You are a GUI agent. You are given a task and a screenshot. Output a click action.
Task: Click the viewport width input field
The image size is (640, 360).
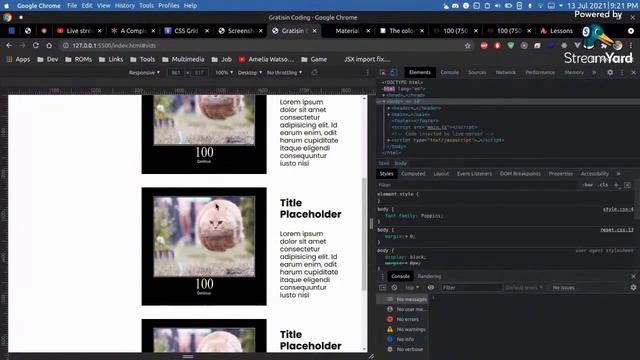pos(176,73)
